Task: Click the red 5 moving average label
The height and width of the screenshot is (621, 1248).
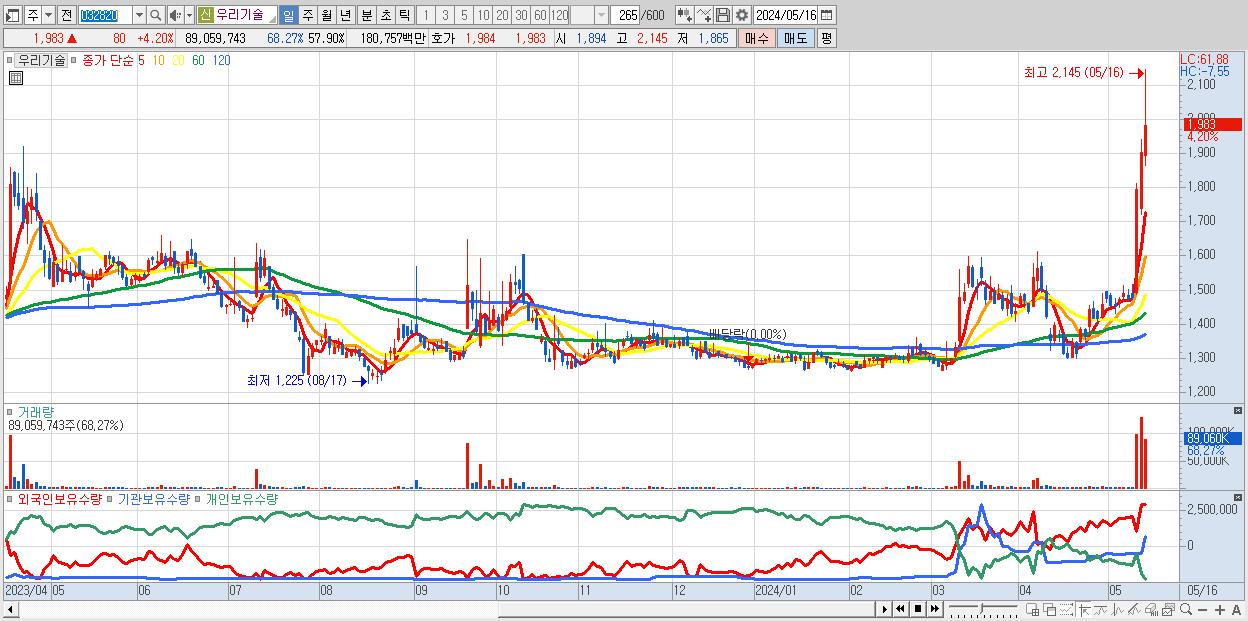Action: click(141, 60)
